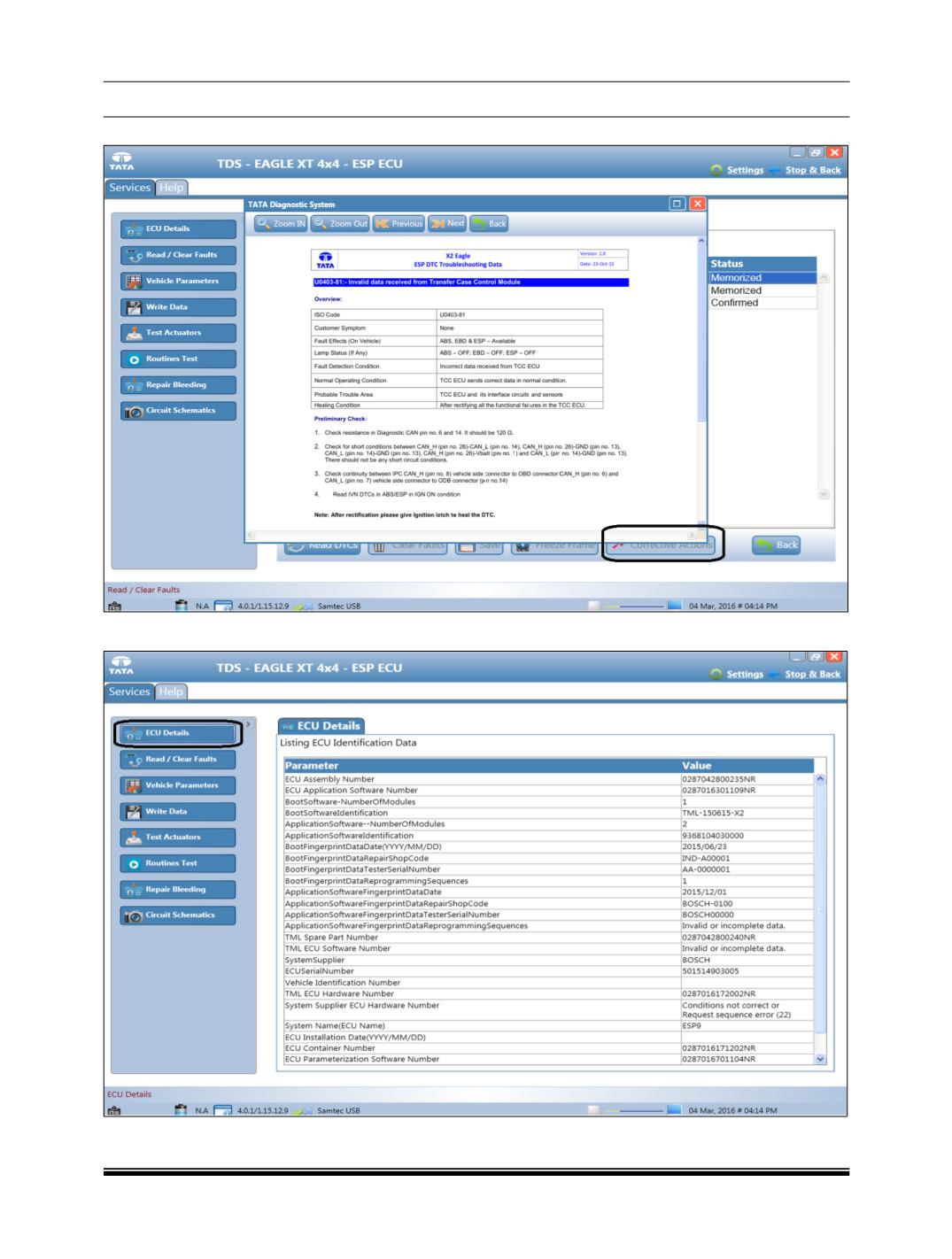Click the Status column header
The image size is (952, 1259).
tap(762, 264)
